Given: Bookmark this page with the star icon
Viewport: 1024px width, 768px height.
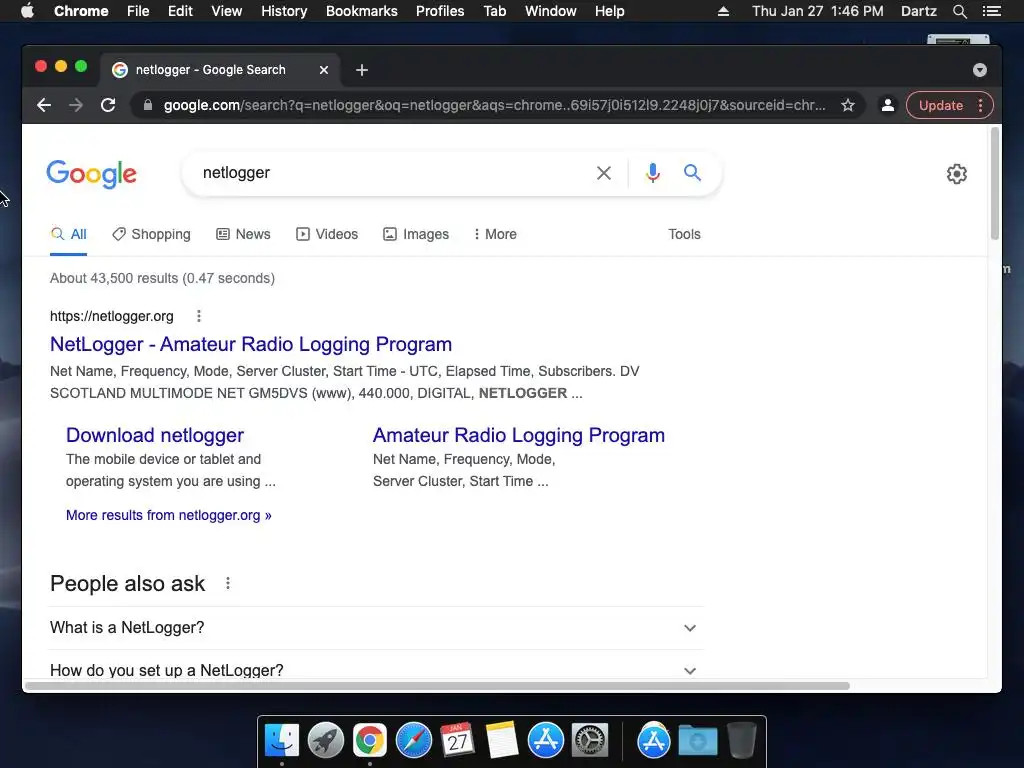Looking at the screenshot, I should (x=848, y=105).
